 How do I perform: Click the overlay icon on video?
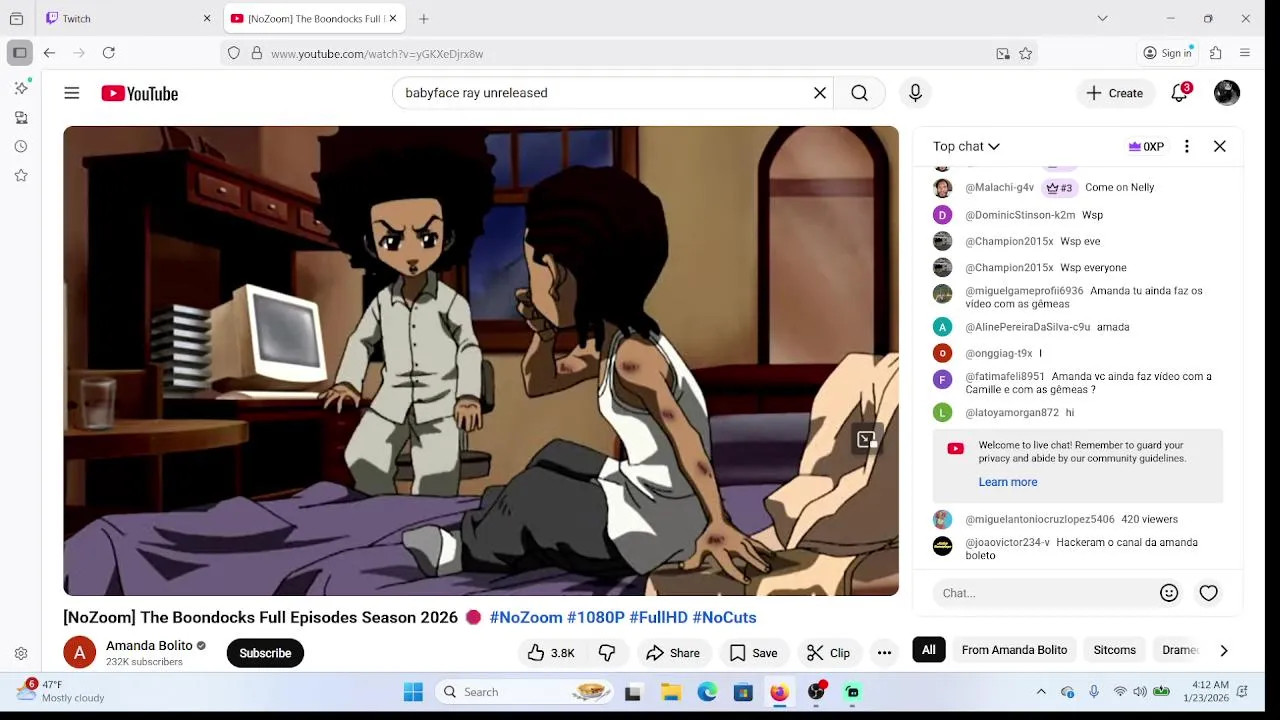(x=867, y=439)
